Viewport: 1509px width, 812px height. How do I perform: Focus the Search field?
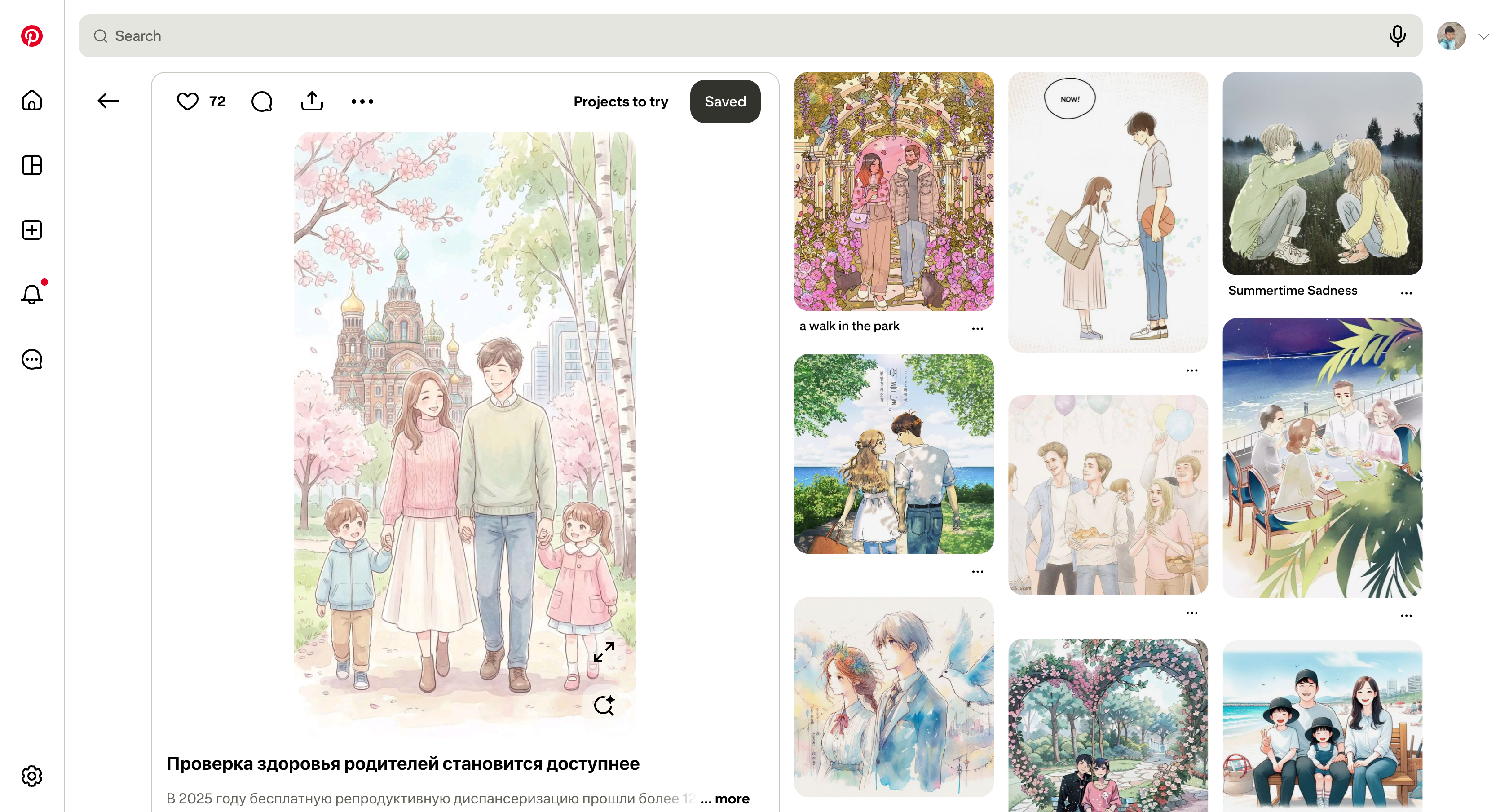point(750,36)
